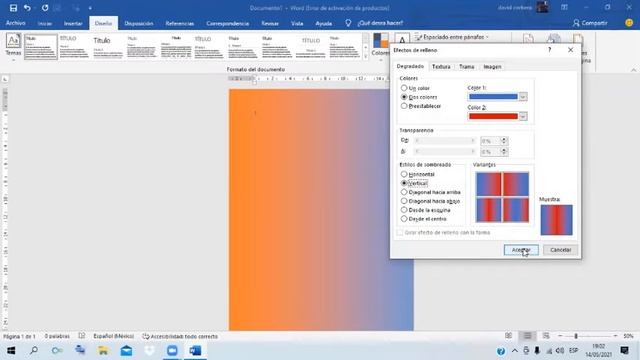Click the lightbulb Tell me icon
Screen dimensions: 640x360
click(x=348, y=23)
